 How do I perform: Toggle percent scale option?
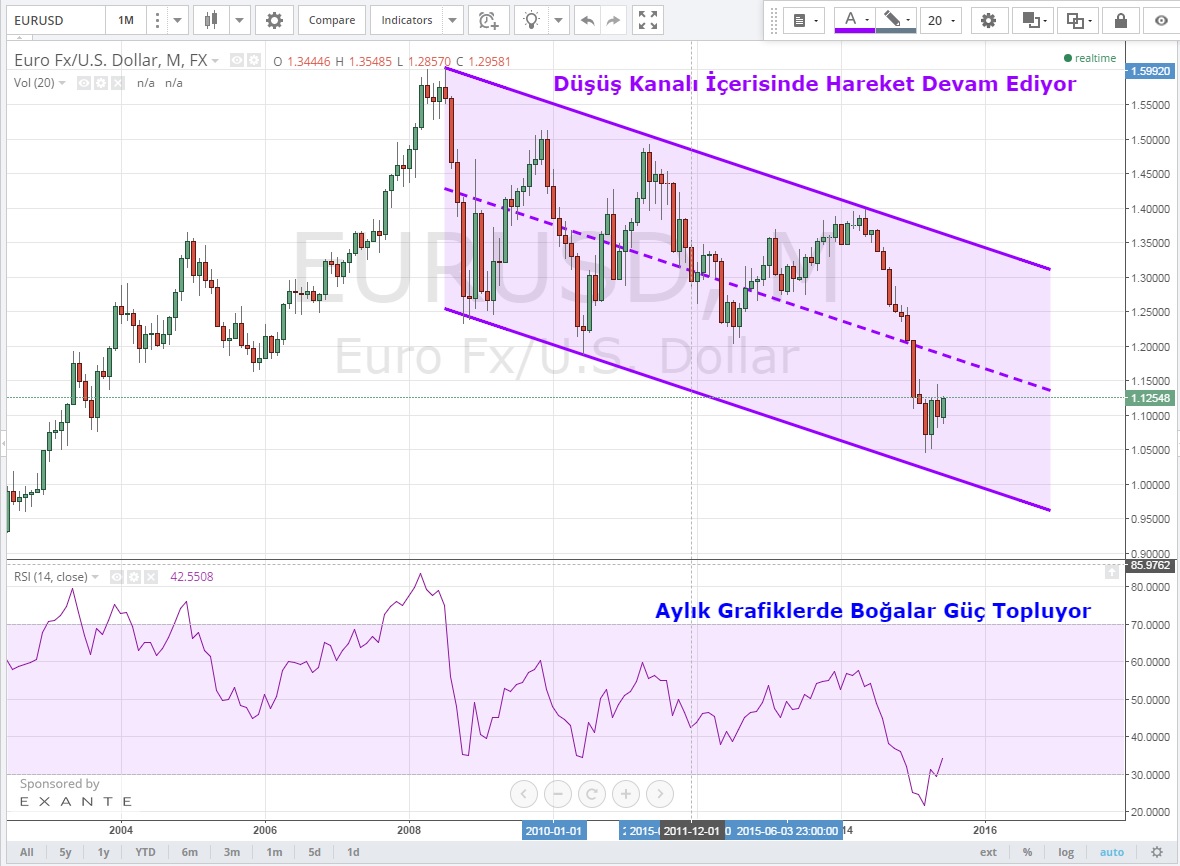pos(1027,852)
